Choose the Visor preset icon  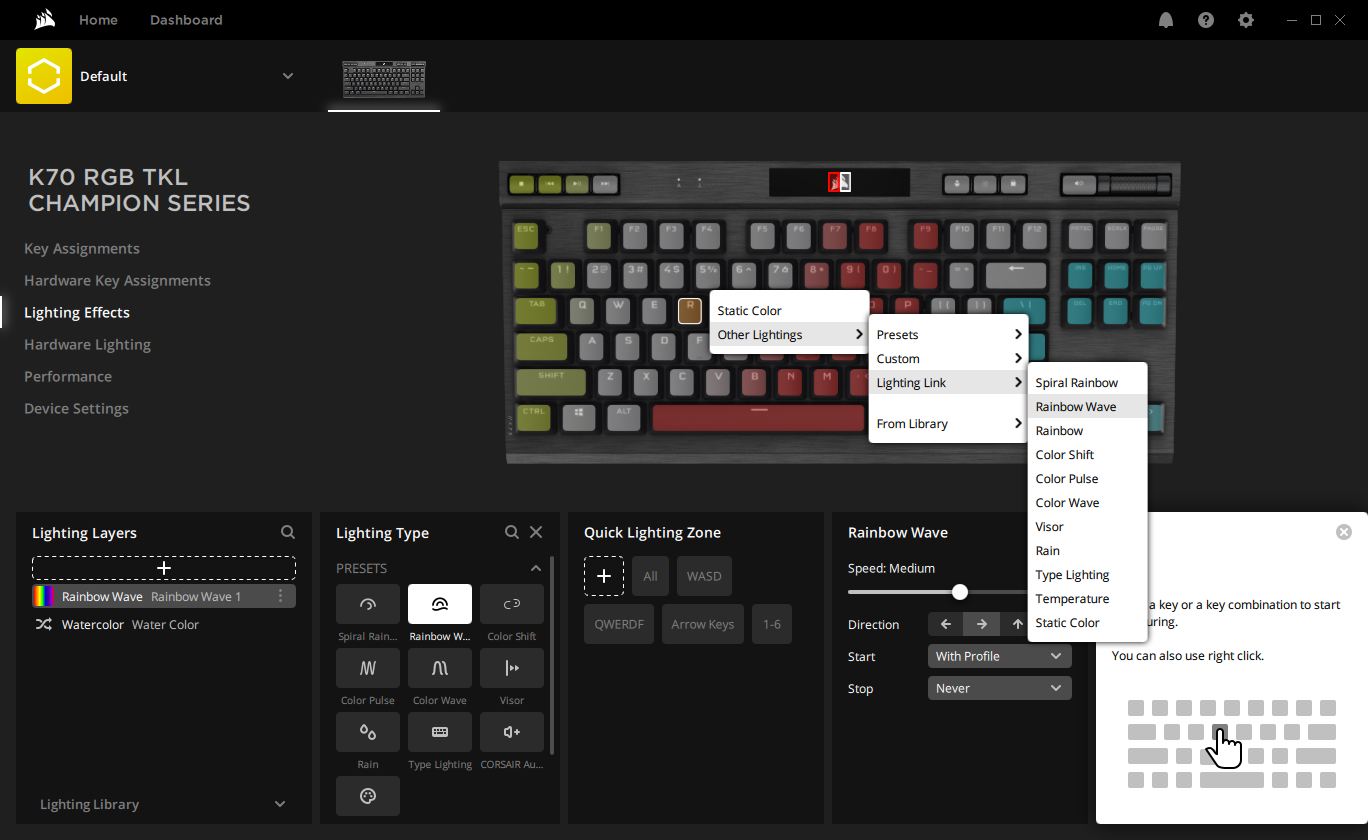point(512,668)
